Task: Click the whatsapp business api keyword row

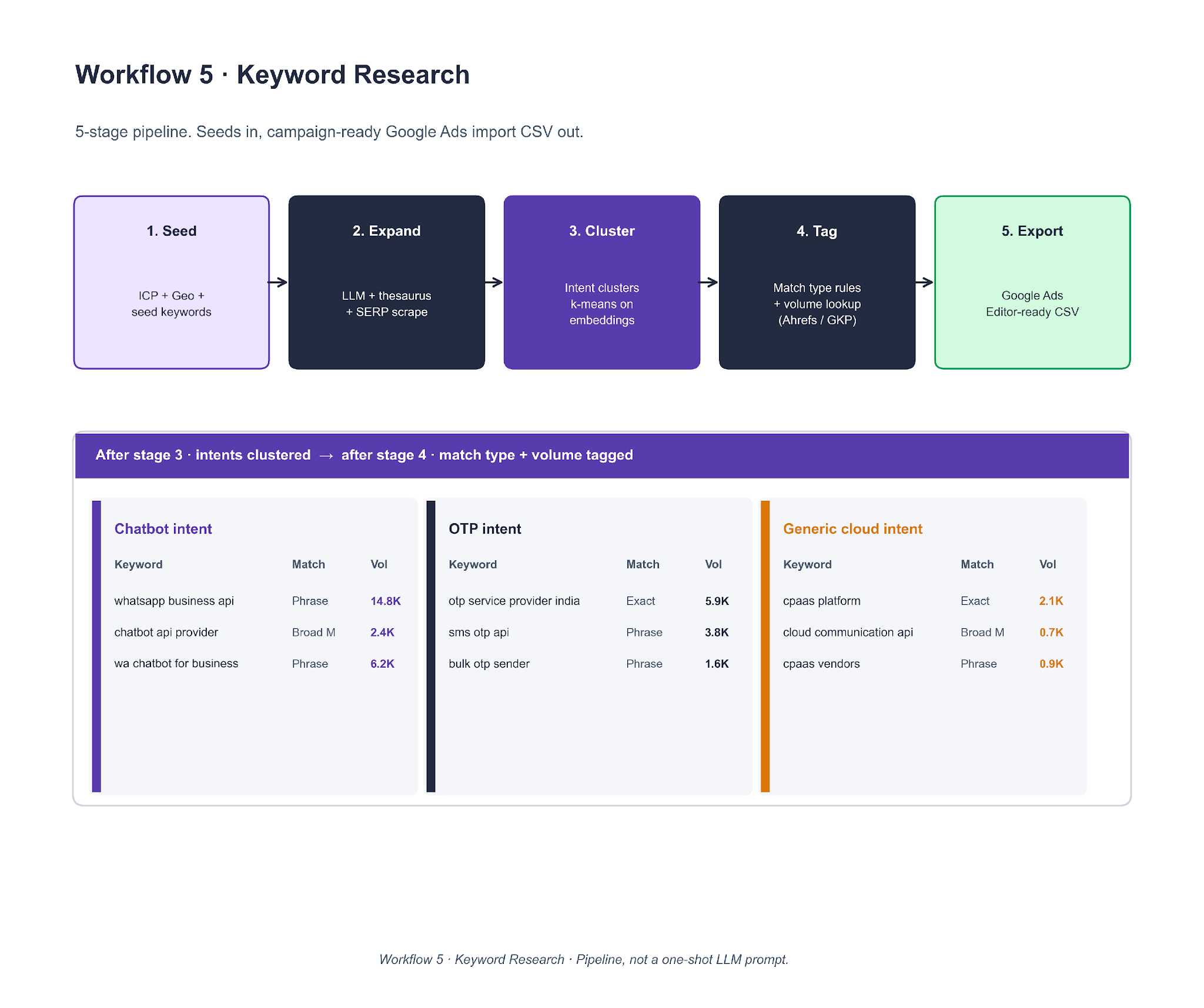Action: click(174, 601)
